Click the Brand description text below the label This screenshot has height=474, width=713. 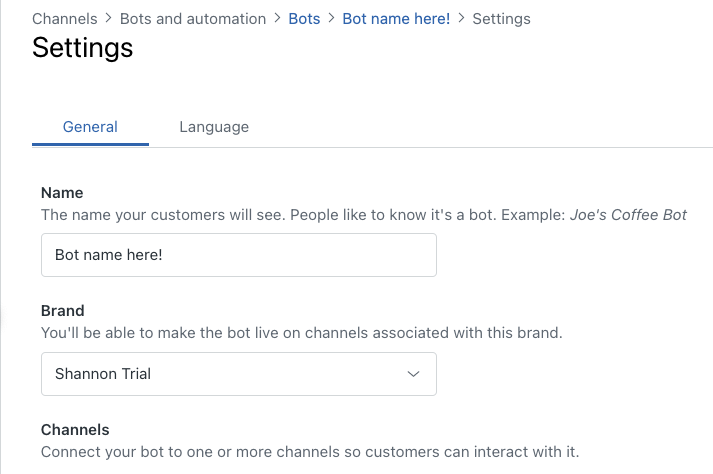(301, 333)
